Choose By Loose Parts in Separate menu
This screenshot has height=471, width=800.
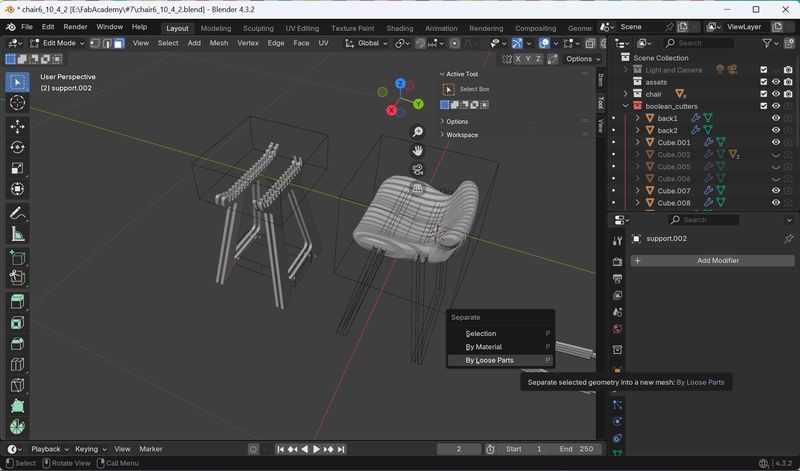click(x=500, y=360)
